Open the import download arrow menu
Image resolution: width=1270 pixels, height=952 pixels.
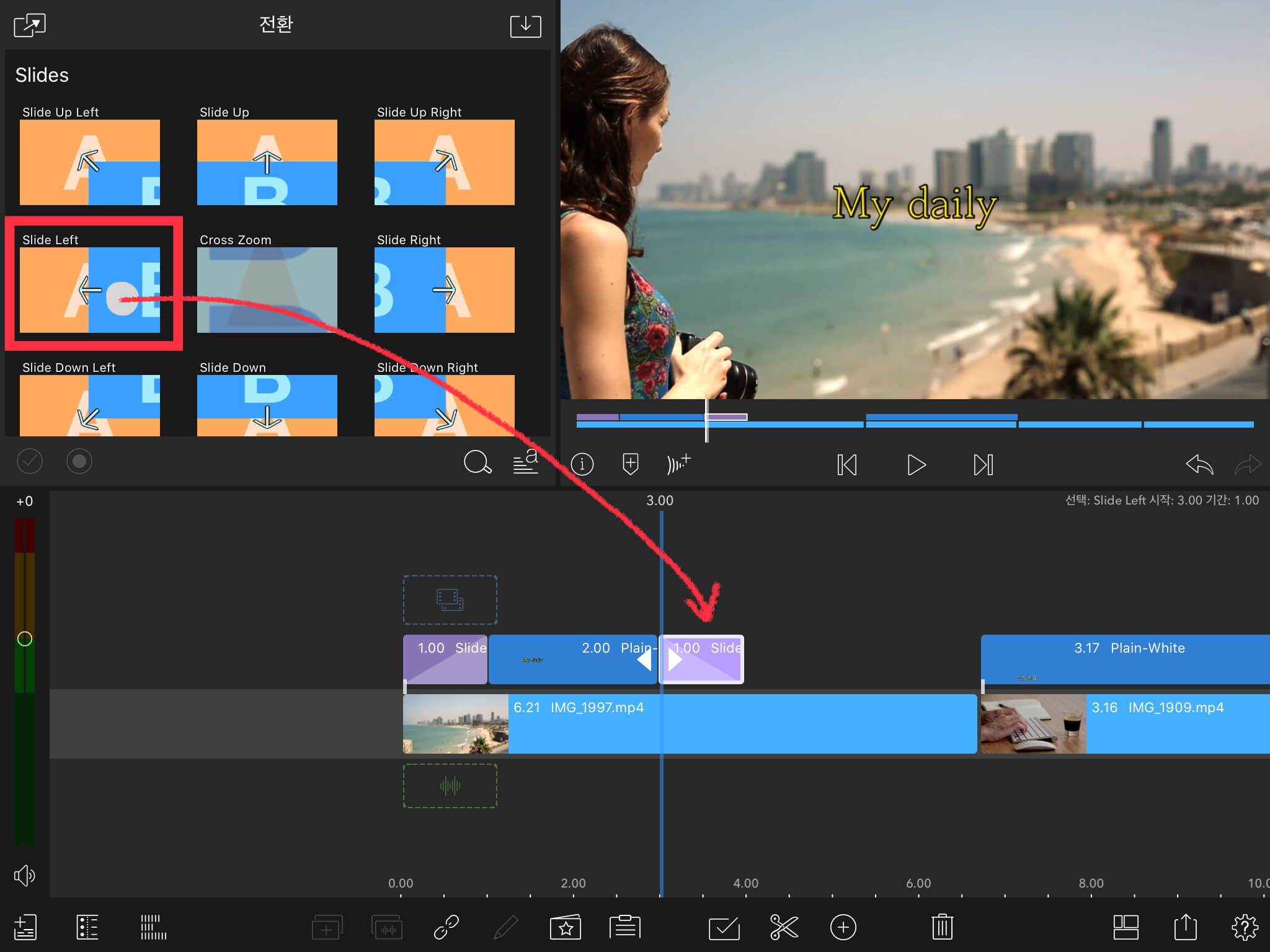(525, 26)
